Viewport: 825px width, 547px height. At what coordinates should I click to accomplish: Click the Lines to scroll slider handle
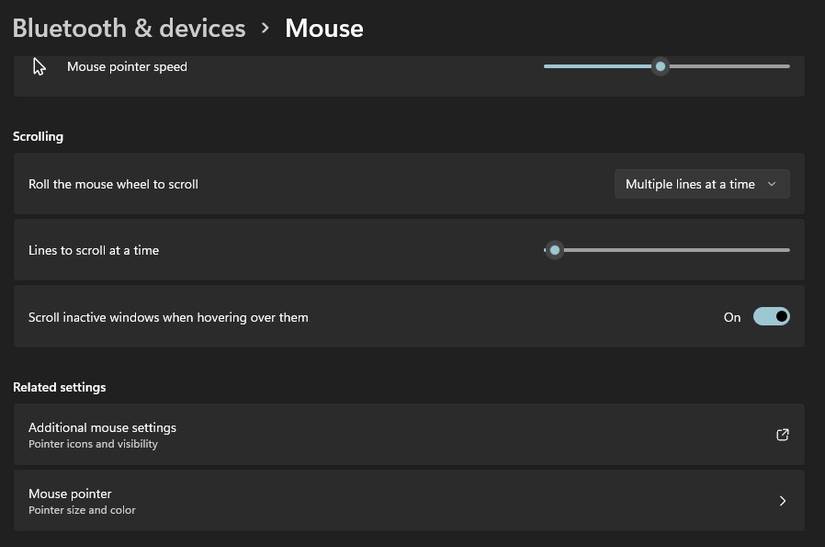pyautogui.click(x=555, y=250)
